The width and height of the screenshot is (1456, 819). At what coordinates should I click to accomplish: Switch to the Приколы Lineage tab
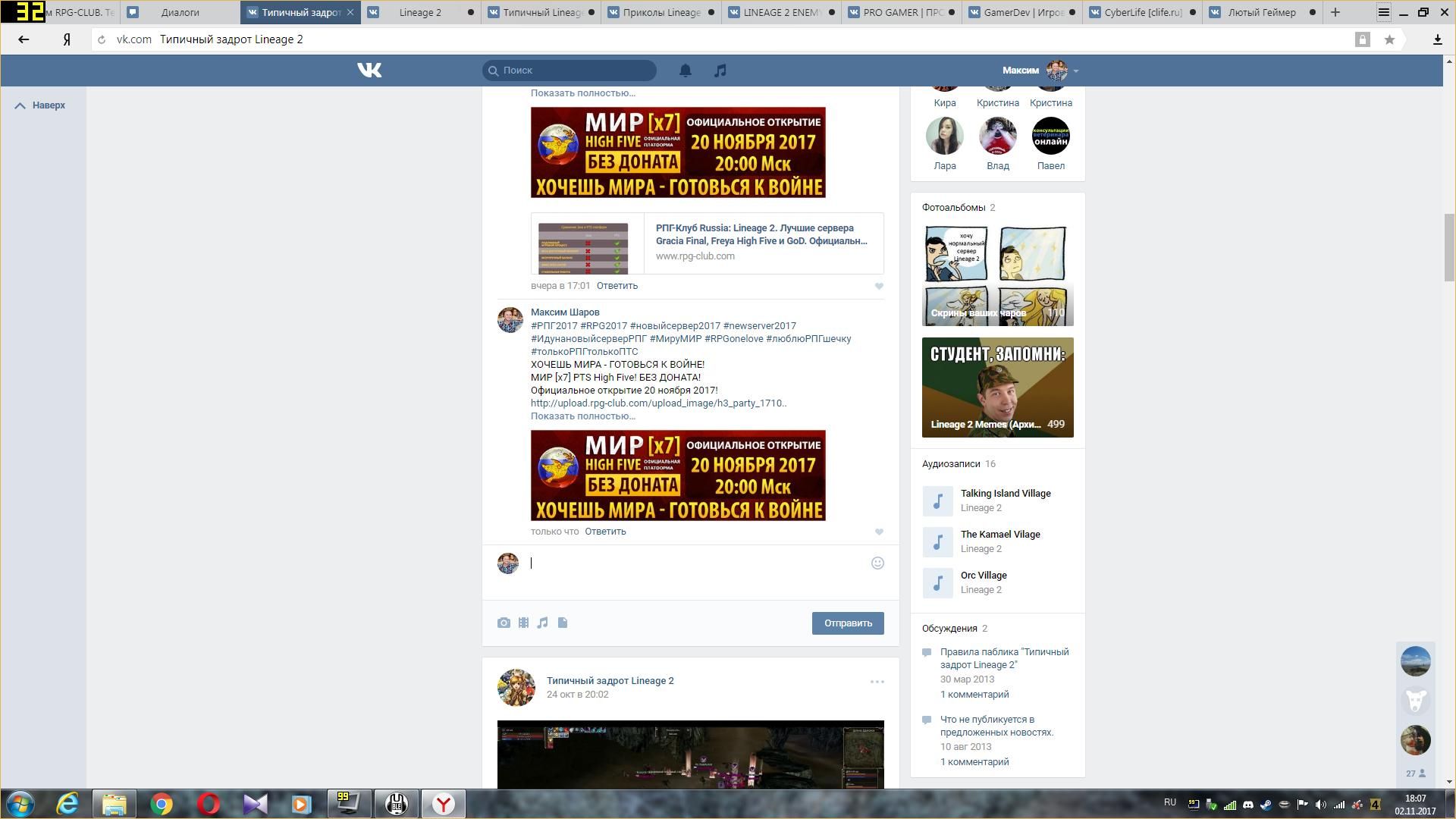click(x=661, y=12)
